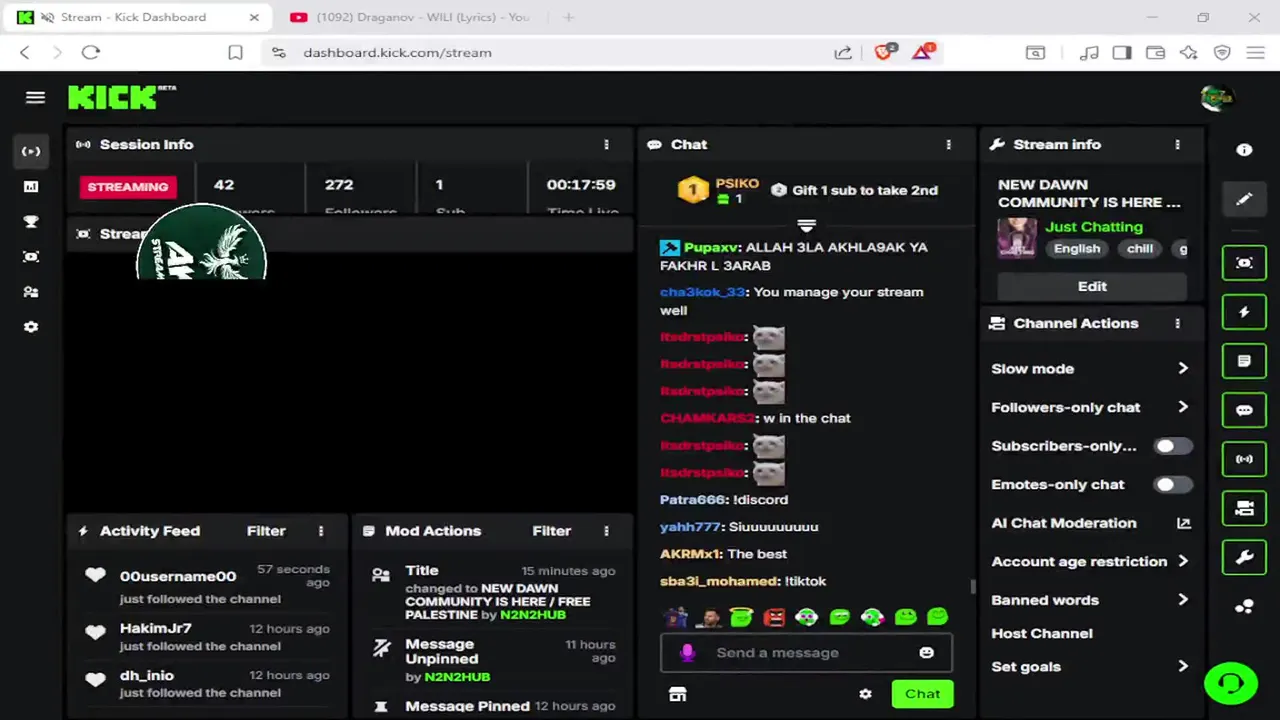Click the Just Chatting category thumbnail
Screen dimensions: 1280x720
click(x=1017, y=238)
